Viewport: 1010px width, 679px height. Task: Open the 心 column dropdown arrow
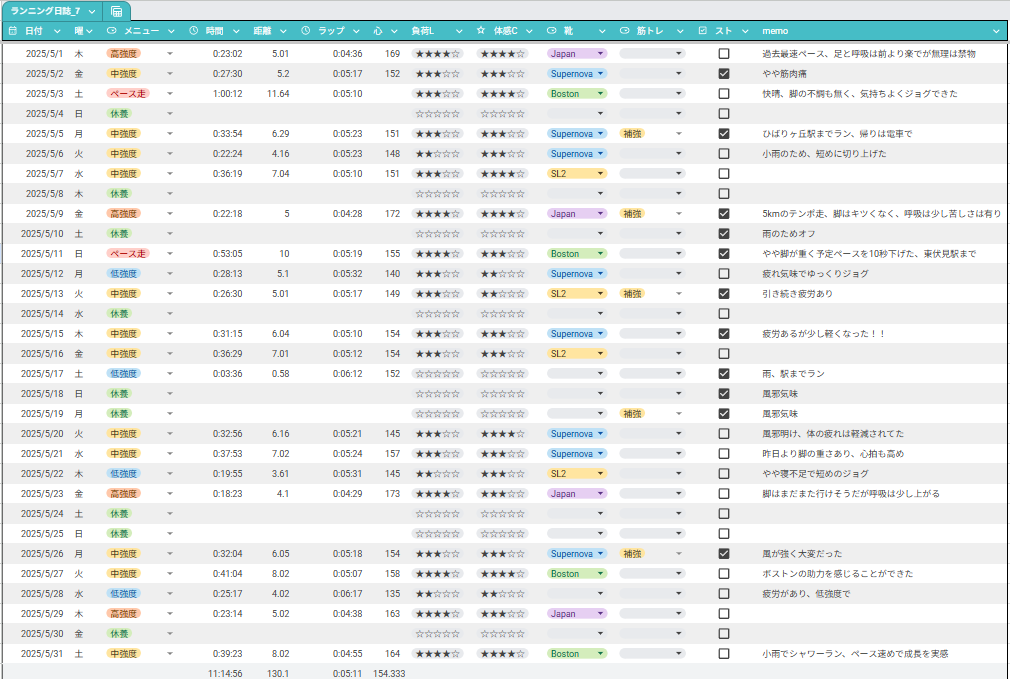pyautogui.click(x=394, y=31)
